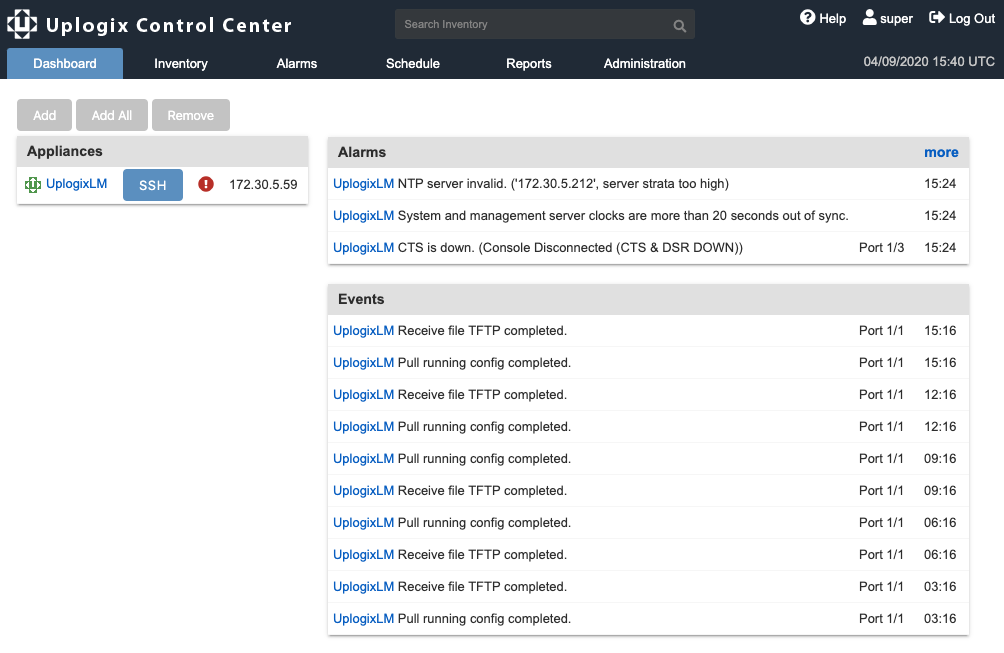Click the green UplogixLM appliance icon
This screenshot has height=653, width=1004.
(x=33, y=185)
